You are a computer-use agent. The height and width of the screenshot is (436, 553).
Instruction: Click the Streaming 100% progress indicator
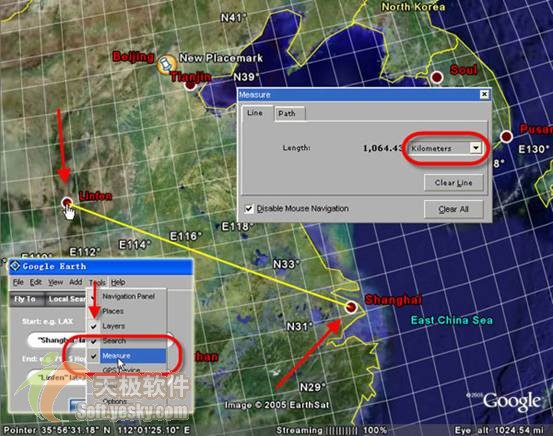point(331,430)
